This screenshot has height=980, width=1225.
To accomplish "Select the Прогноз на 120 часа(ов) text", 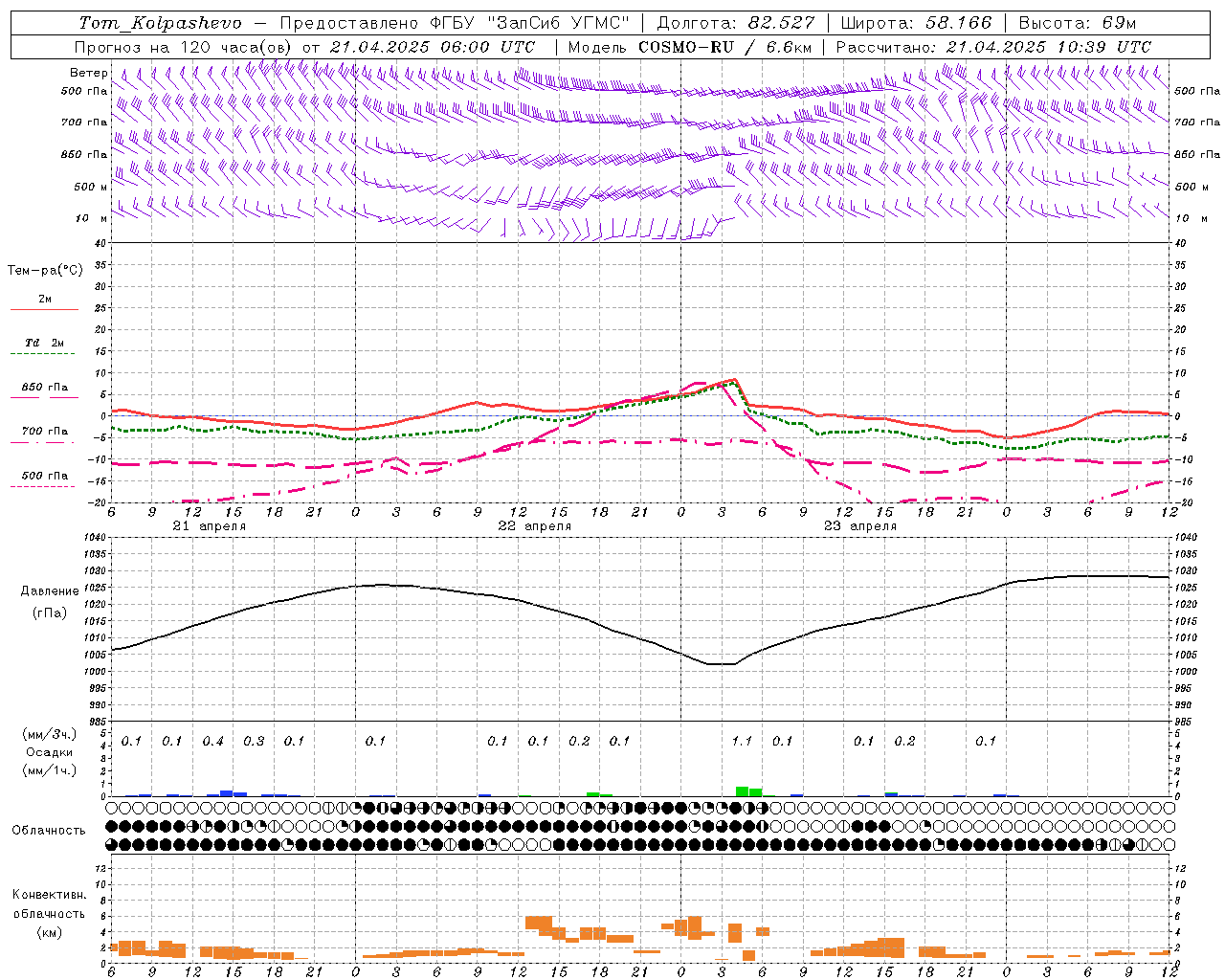I will point(185,47).
